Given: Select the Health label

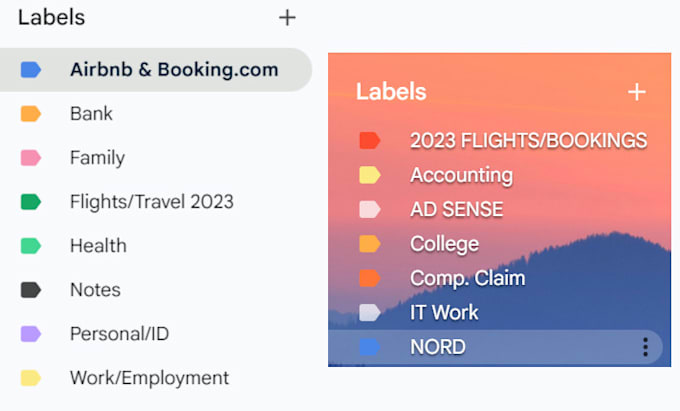Looking at the screenshot, I should (98, 246).
